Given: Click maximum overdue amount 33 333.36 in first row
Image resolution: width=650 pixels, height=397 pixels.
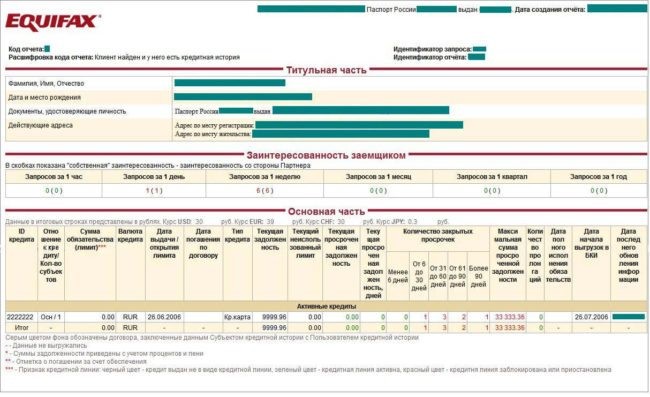Looking at the screenshot, I should [509, 317].
